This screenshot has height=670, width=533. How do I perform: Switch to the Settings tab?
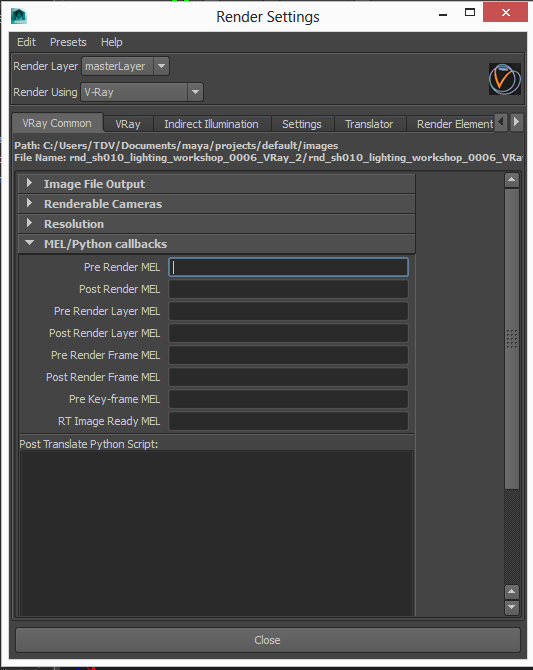pyautogui.click(x=302, y=124)
